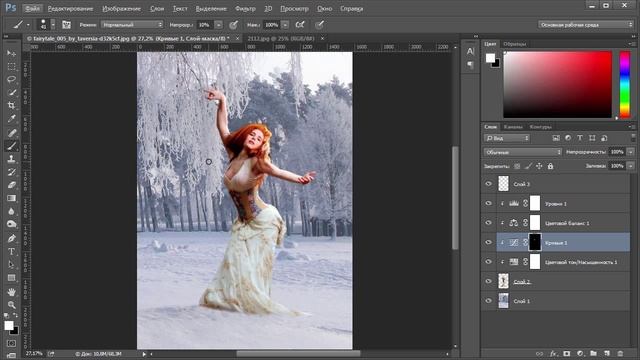
Task: Select the Eraser tool
Action: click(11, 185)
